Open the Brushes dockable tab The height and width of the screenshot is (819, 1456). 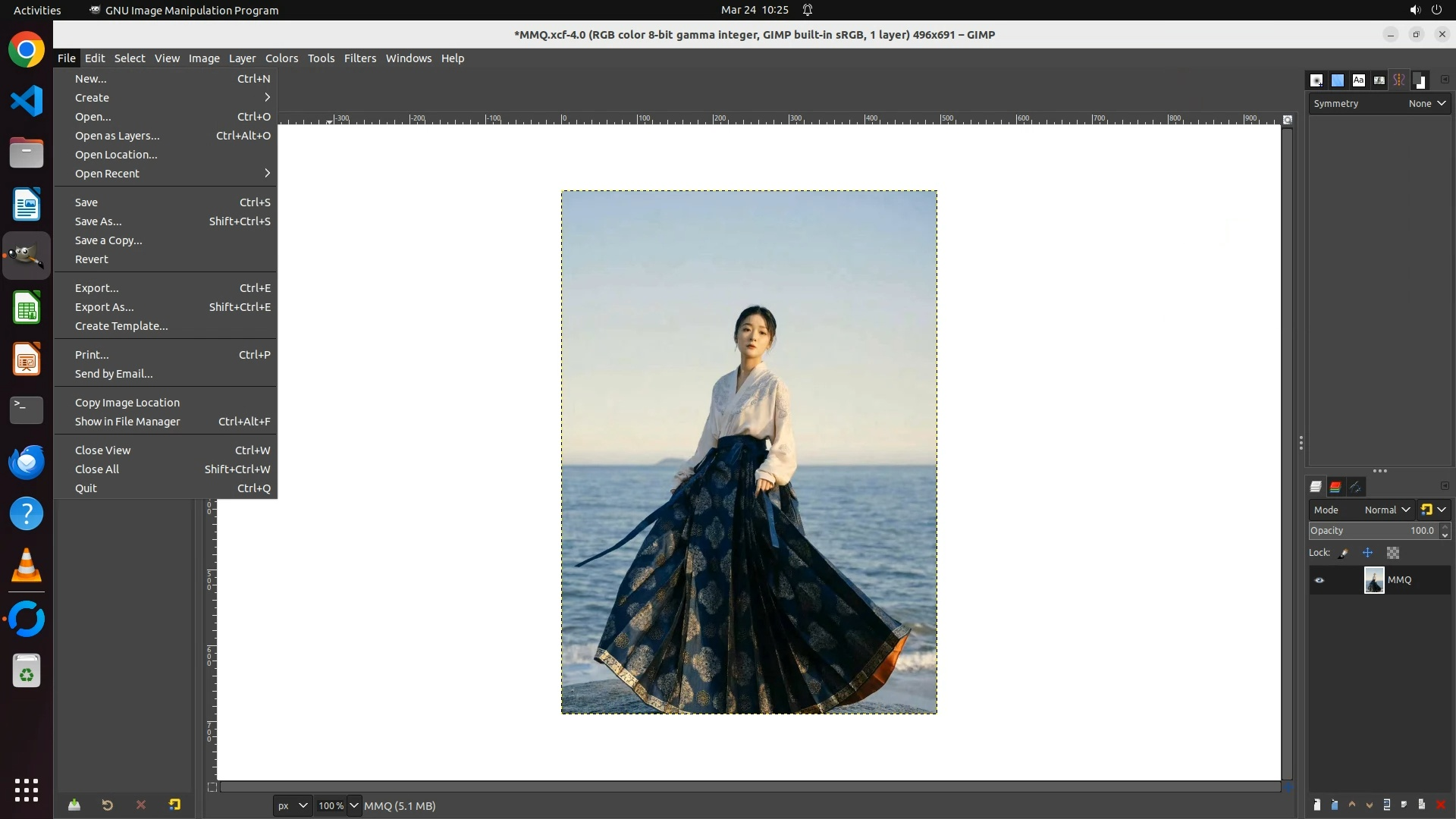coord(1317,80)
